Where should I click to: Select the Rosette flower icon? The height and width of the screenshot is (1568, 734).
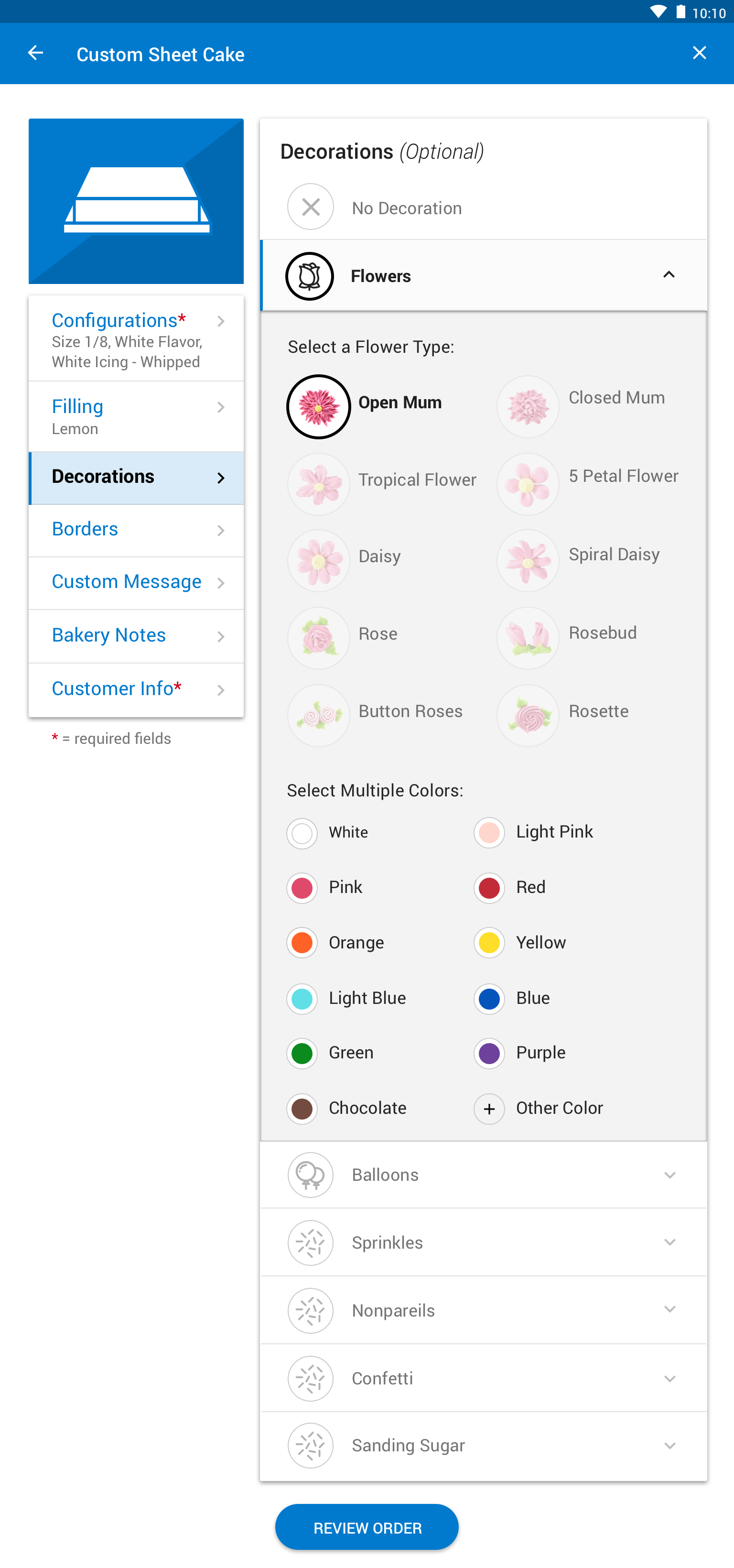(x=528, y=715)
